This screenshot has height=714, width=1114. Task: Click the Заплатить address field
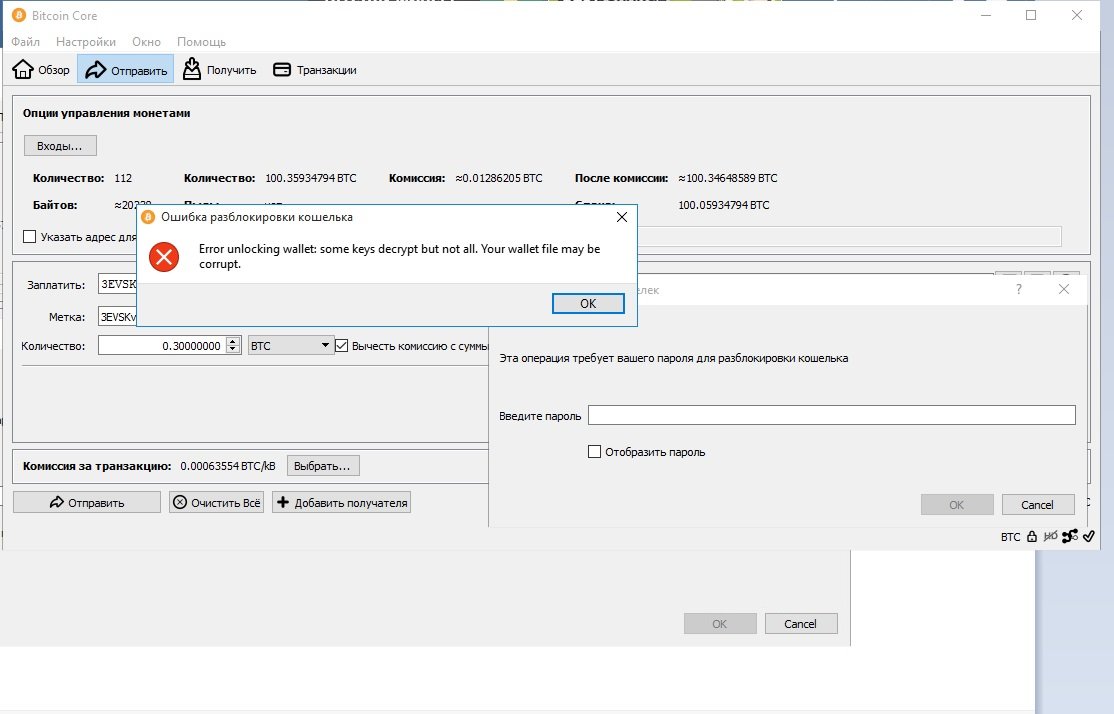pyautogui.click(x=118, y=284)
